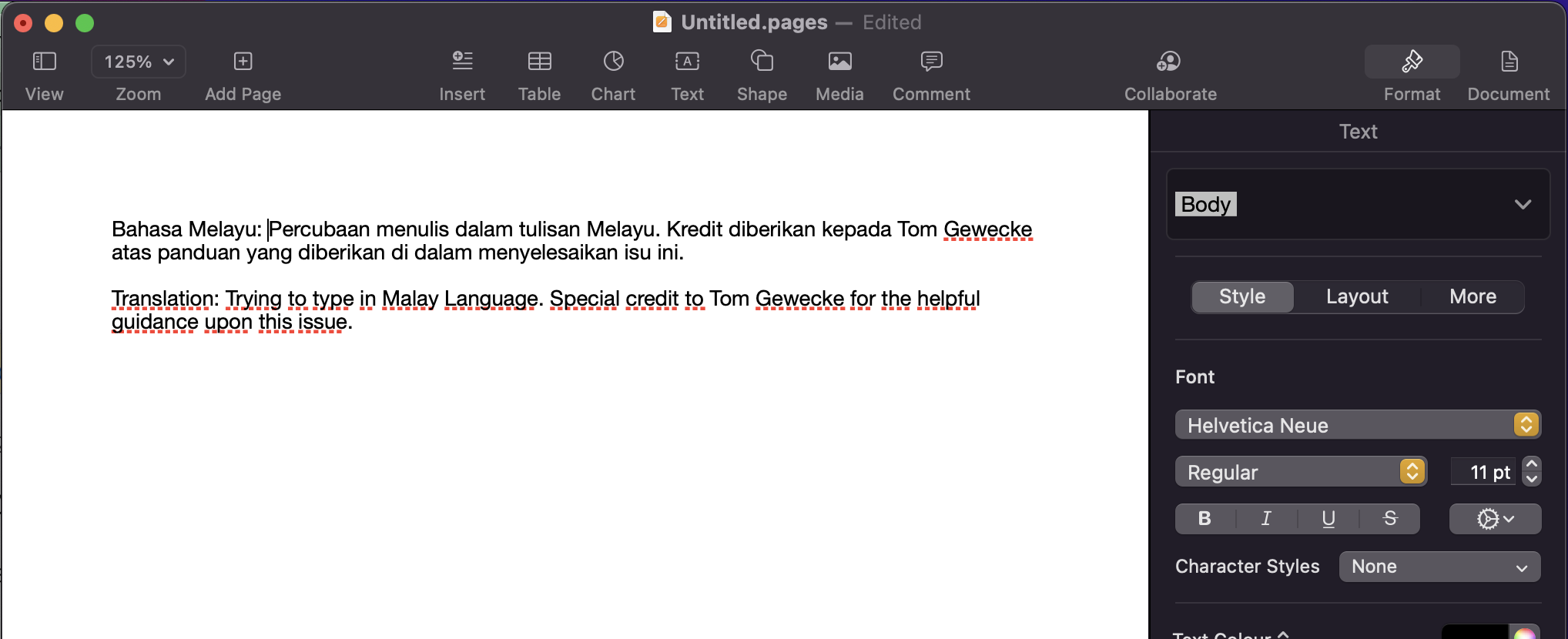Click the green full screen button

point(85,23)
